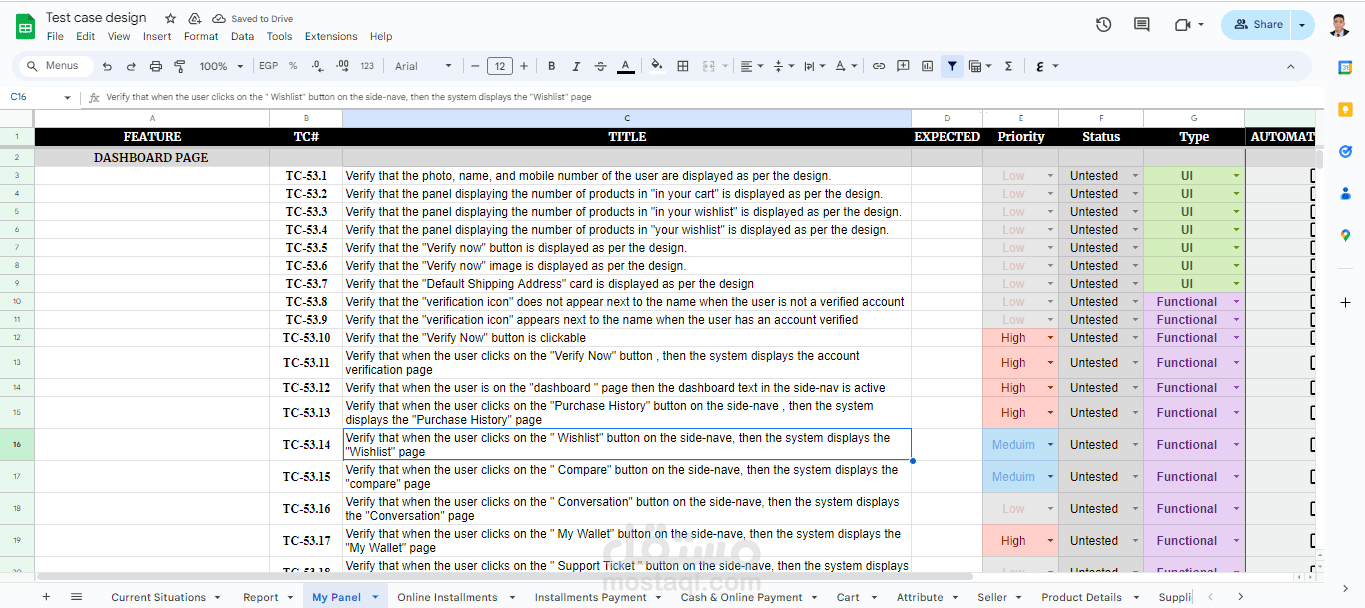Image resolution: width=1365 pixels, height=608 pixels.
Task: Open Google Maps side panel icon
Action: click(x=1345, y=235)
